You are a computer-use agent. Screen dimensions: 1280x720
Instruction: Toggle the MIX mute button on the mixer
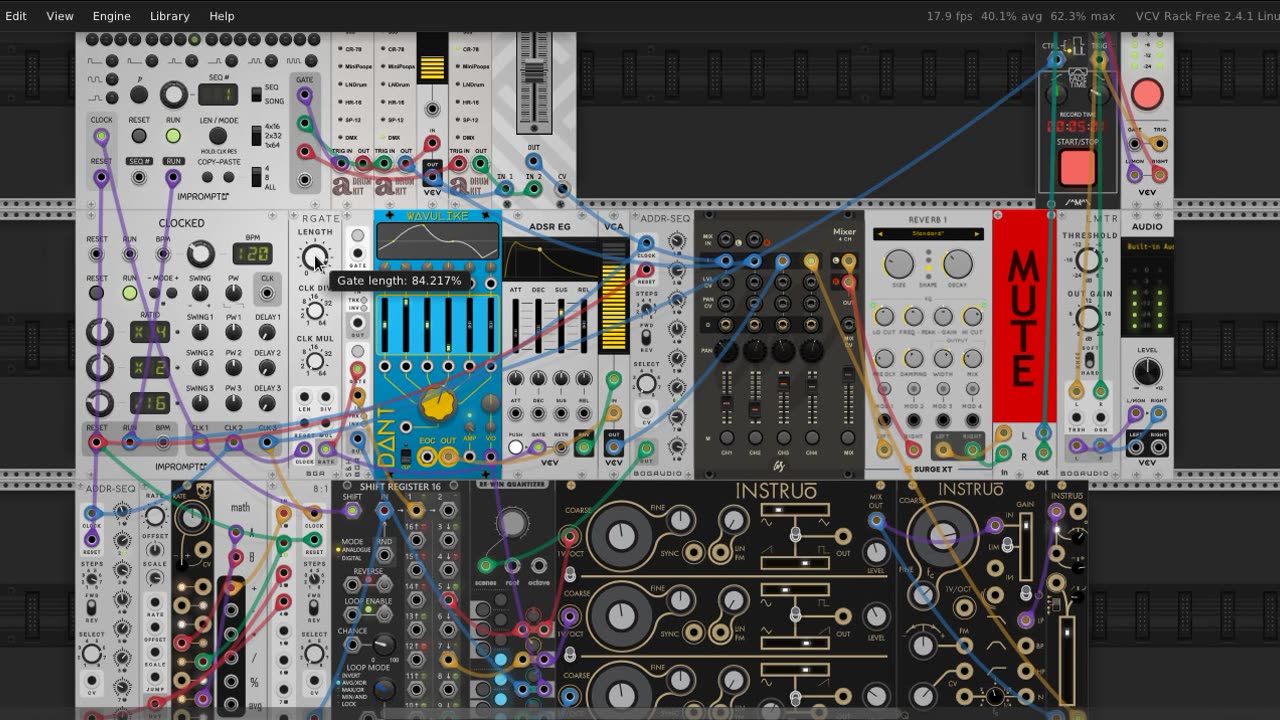point(849,439)
